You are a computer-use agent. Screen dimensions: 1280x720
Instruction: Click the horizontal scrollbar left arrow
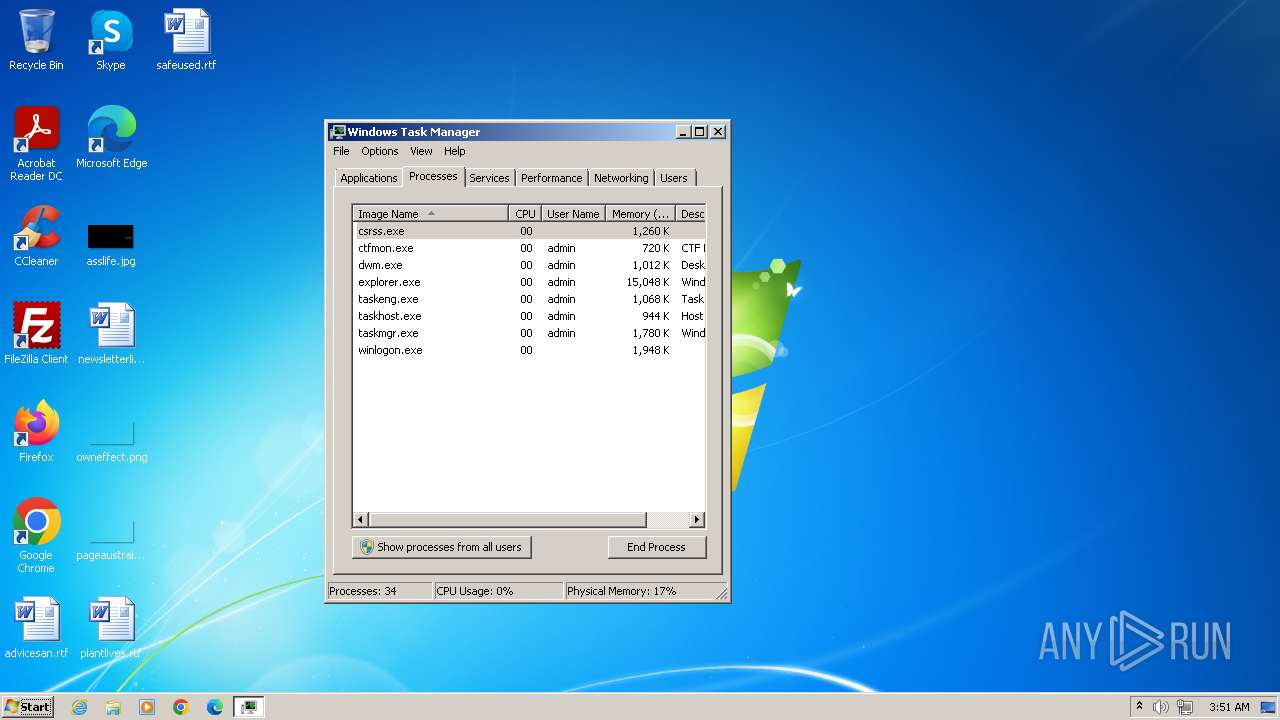[x=361, y=520]
